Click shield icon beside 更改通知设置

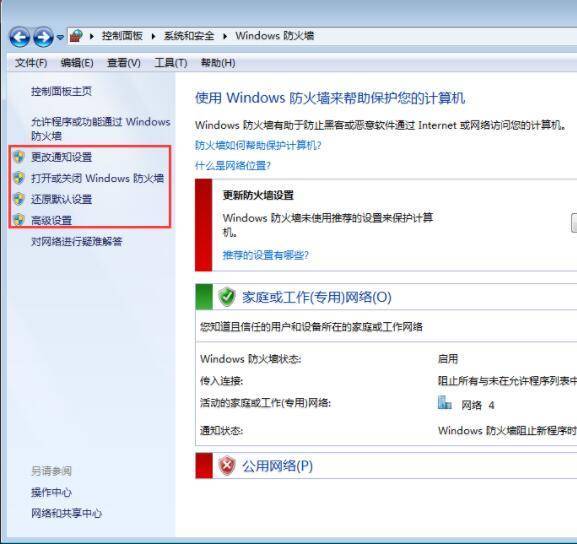(x=19, y=157)
